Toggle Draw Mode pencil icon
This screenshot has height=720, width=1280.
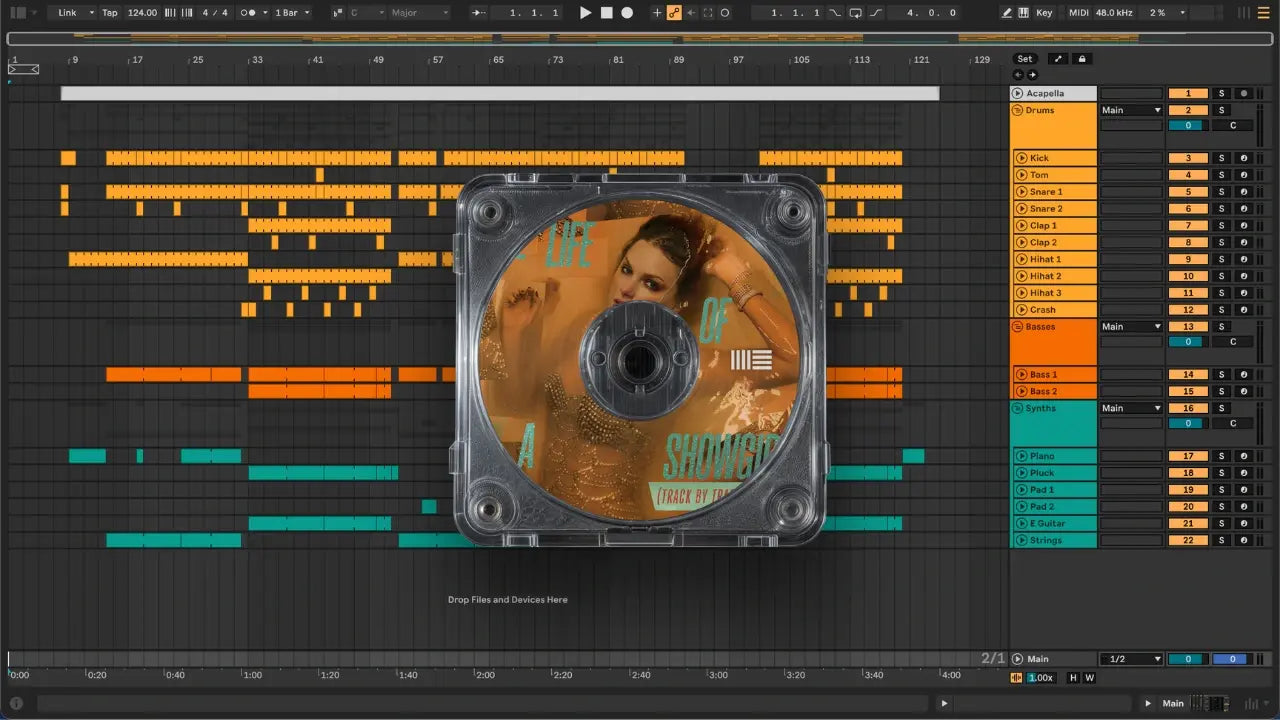[x=1006, y=13]
